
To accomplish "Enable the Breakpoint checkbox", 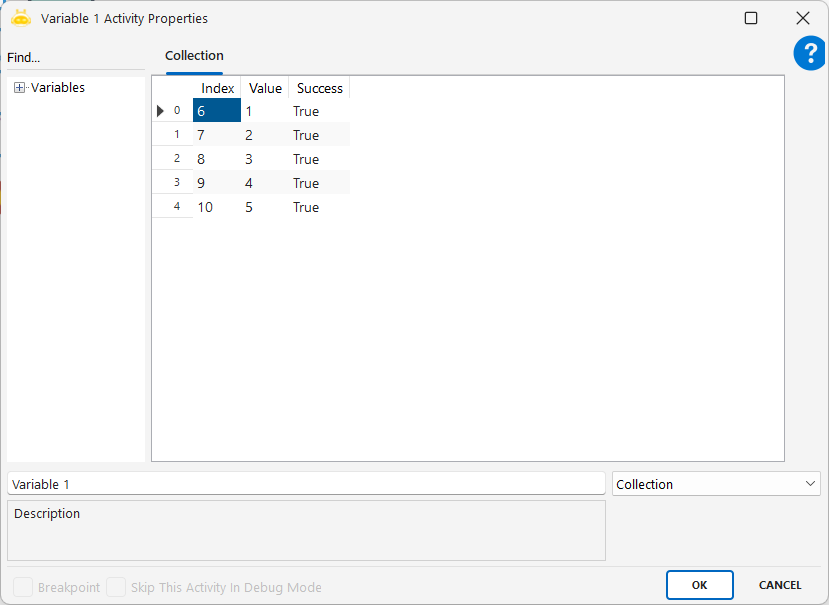I will click(x=22, y=587).
